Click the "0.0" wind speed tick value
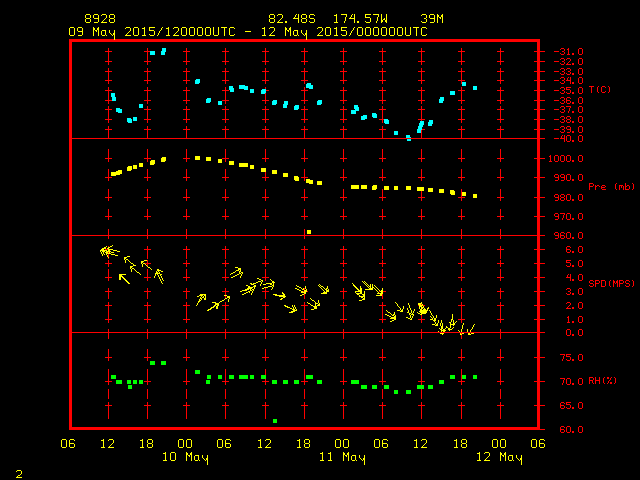640x480 pixels. click(x=575, y=333)
